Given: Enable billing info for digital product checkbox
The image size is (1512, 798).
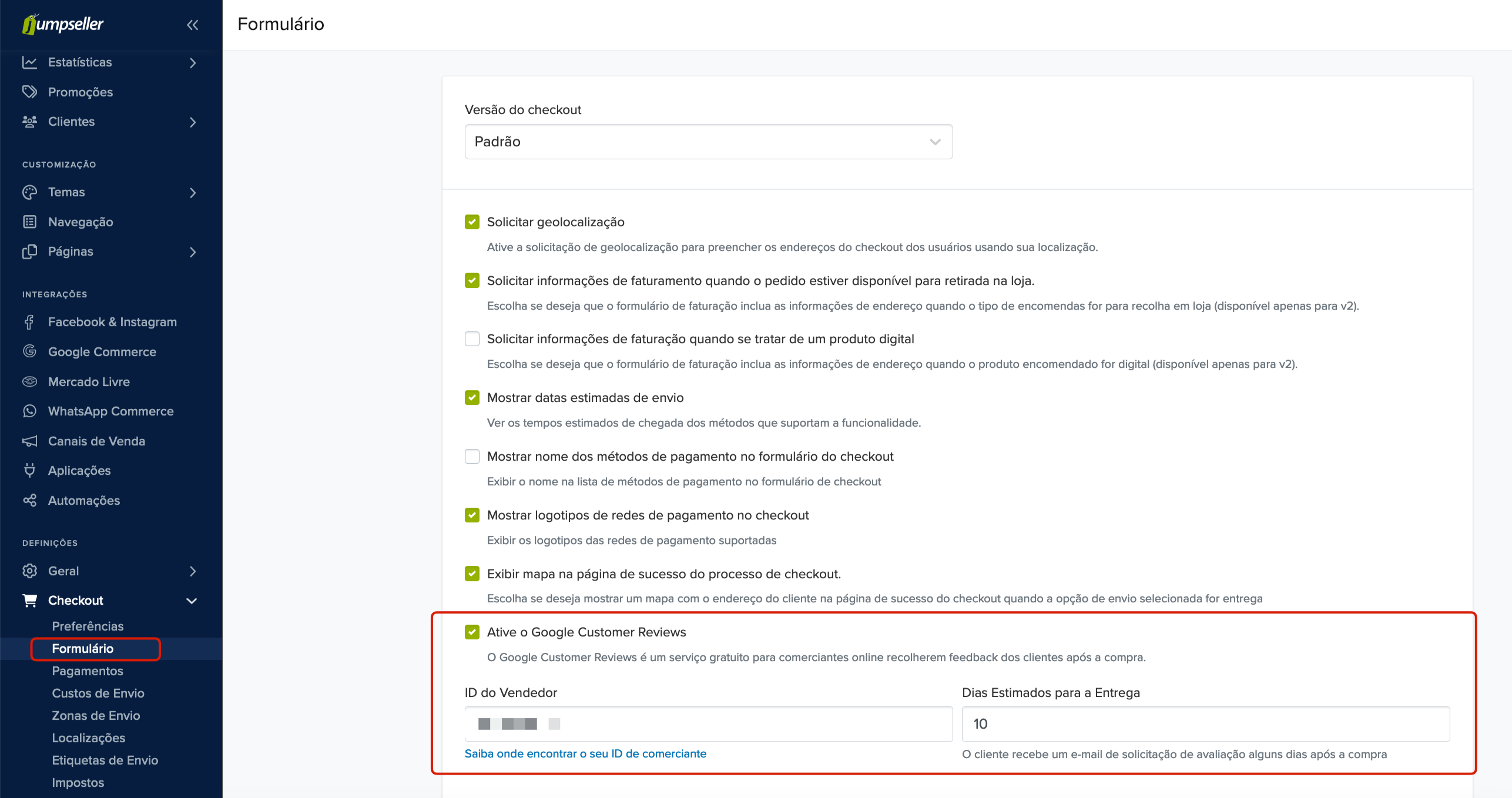Looking at the screenshot, I should tap(472, 339).
